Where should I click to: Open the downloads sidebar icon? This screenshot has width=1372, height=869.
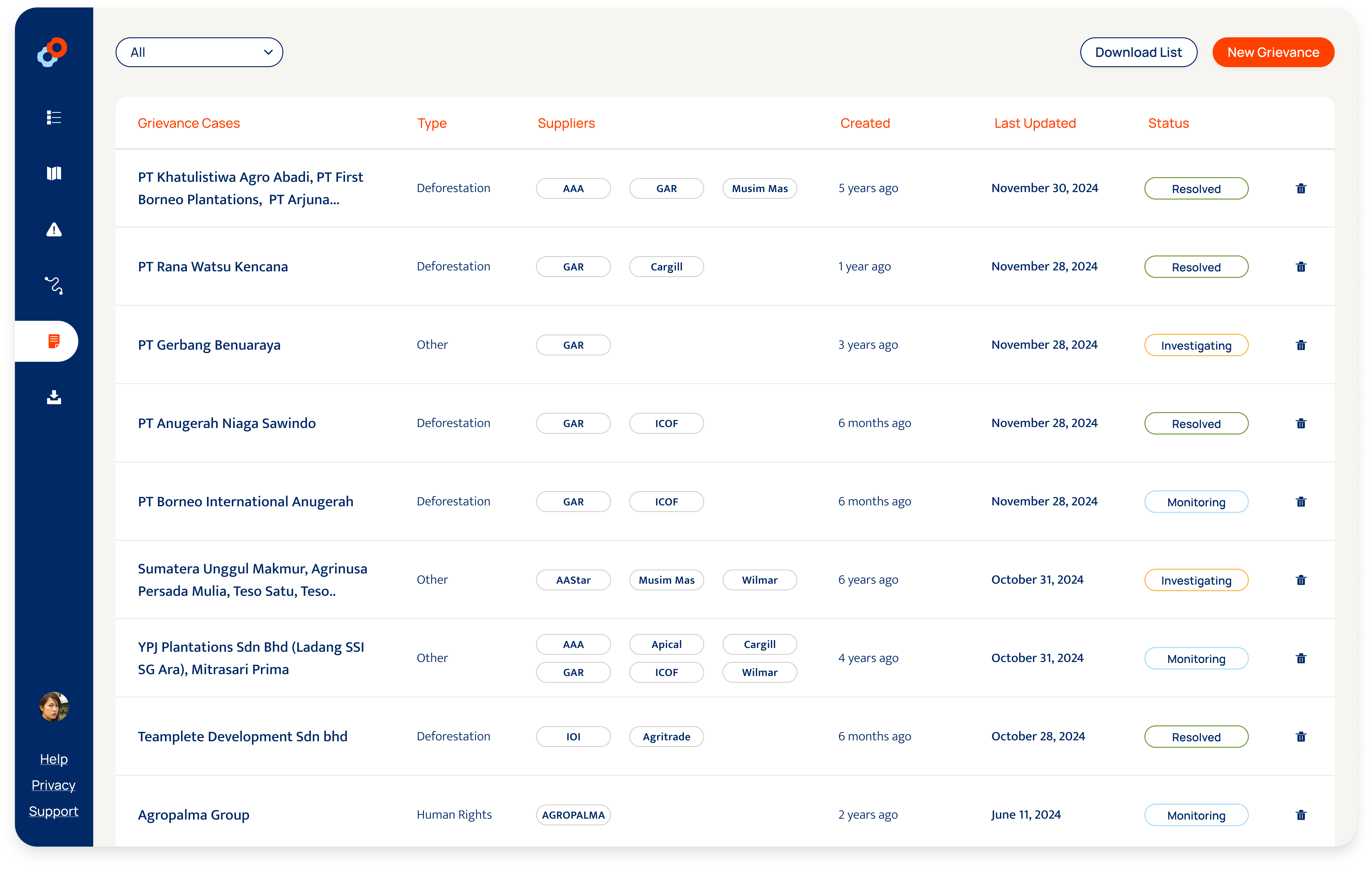coord(54,397)
